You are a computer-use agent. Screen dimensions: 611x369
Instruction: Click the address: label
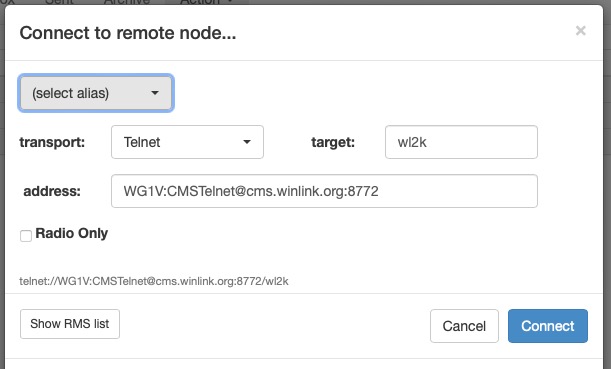point(52,191)
